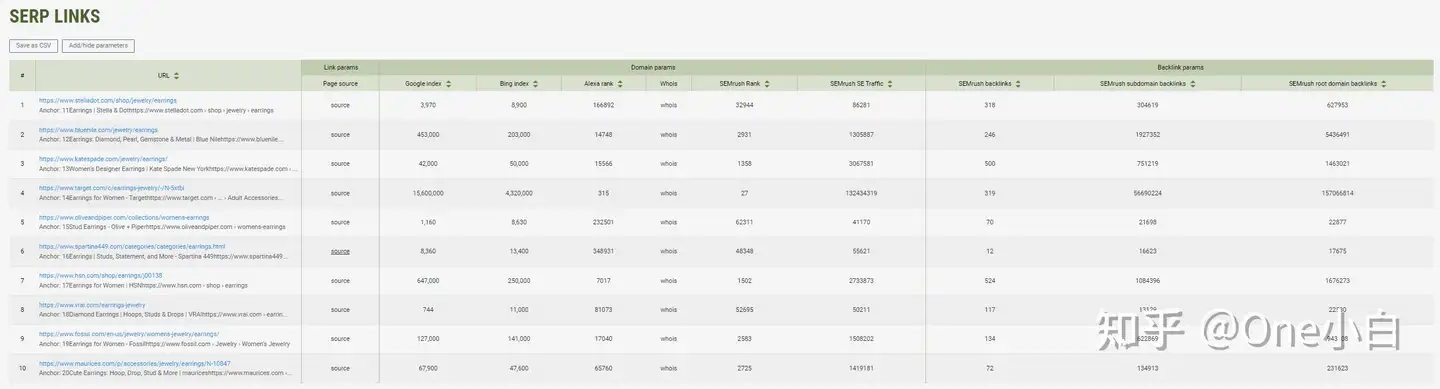Sort by SEMrush subdomain backlinks arrows
The height and width of the screenshot is (389, 1440).
(1192, 84)
